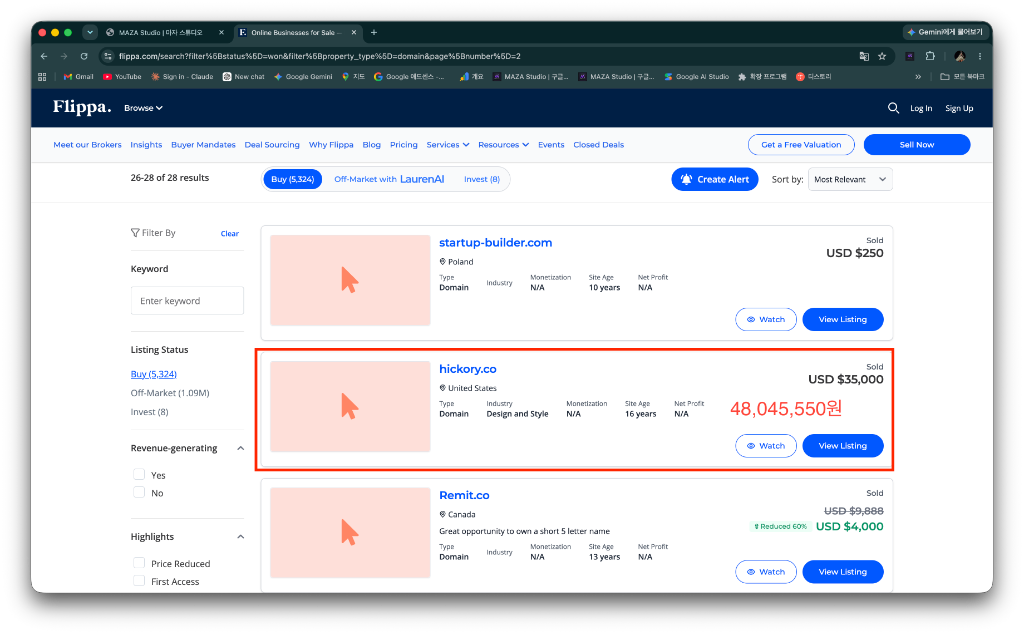Viewport: 1024px width, 633px height.
Task: Open the startup-builder.com listing link
Action: (495, 242)
